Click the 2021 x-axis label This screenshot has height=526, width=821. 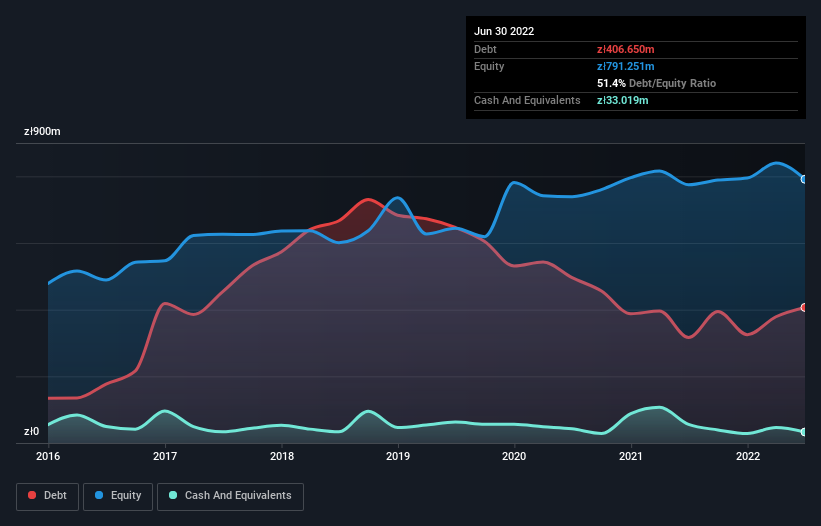(631, 456)
